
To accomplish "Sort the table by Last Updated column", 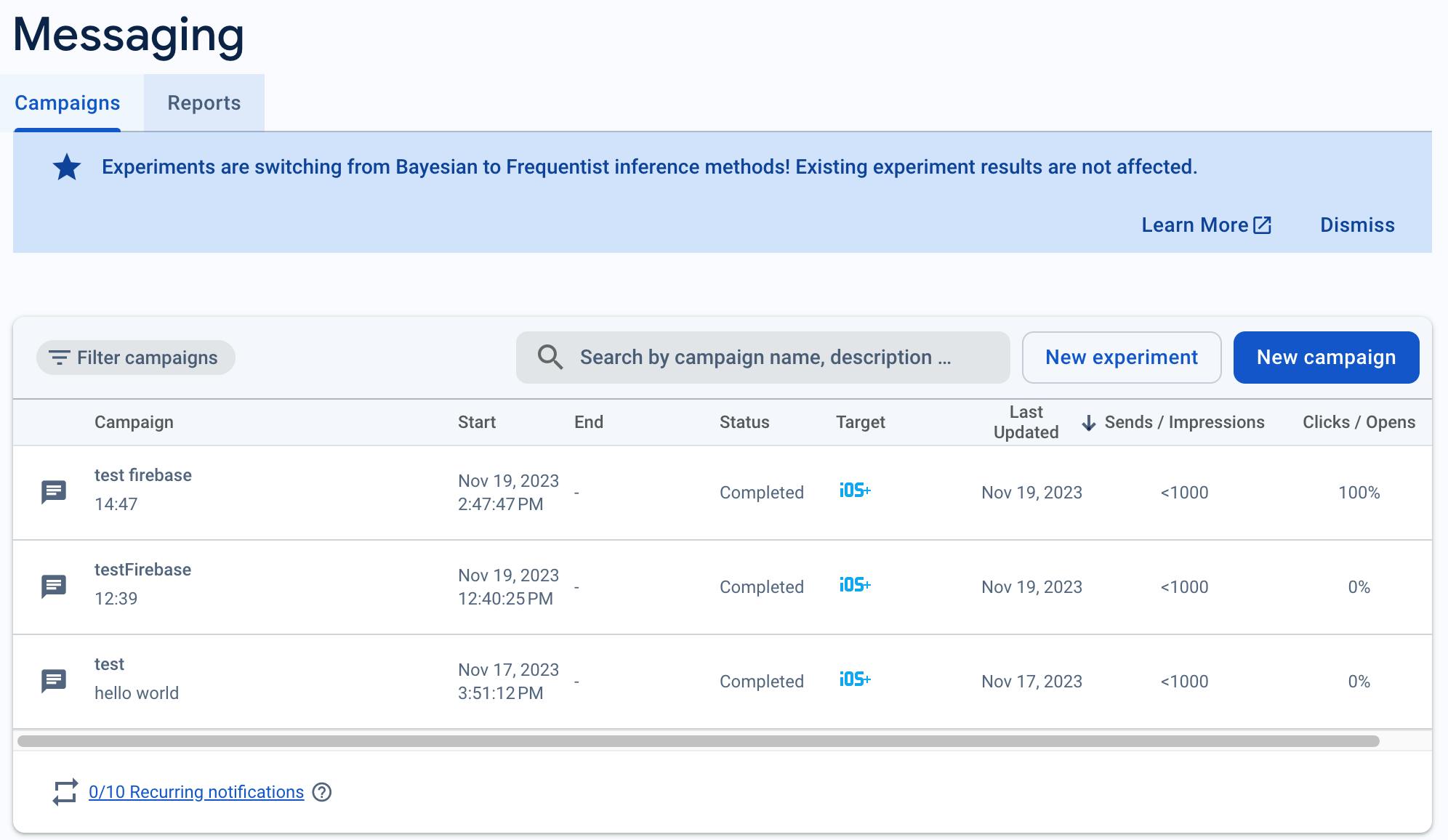I will coord(1026,422).
